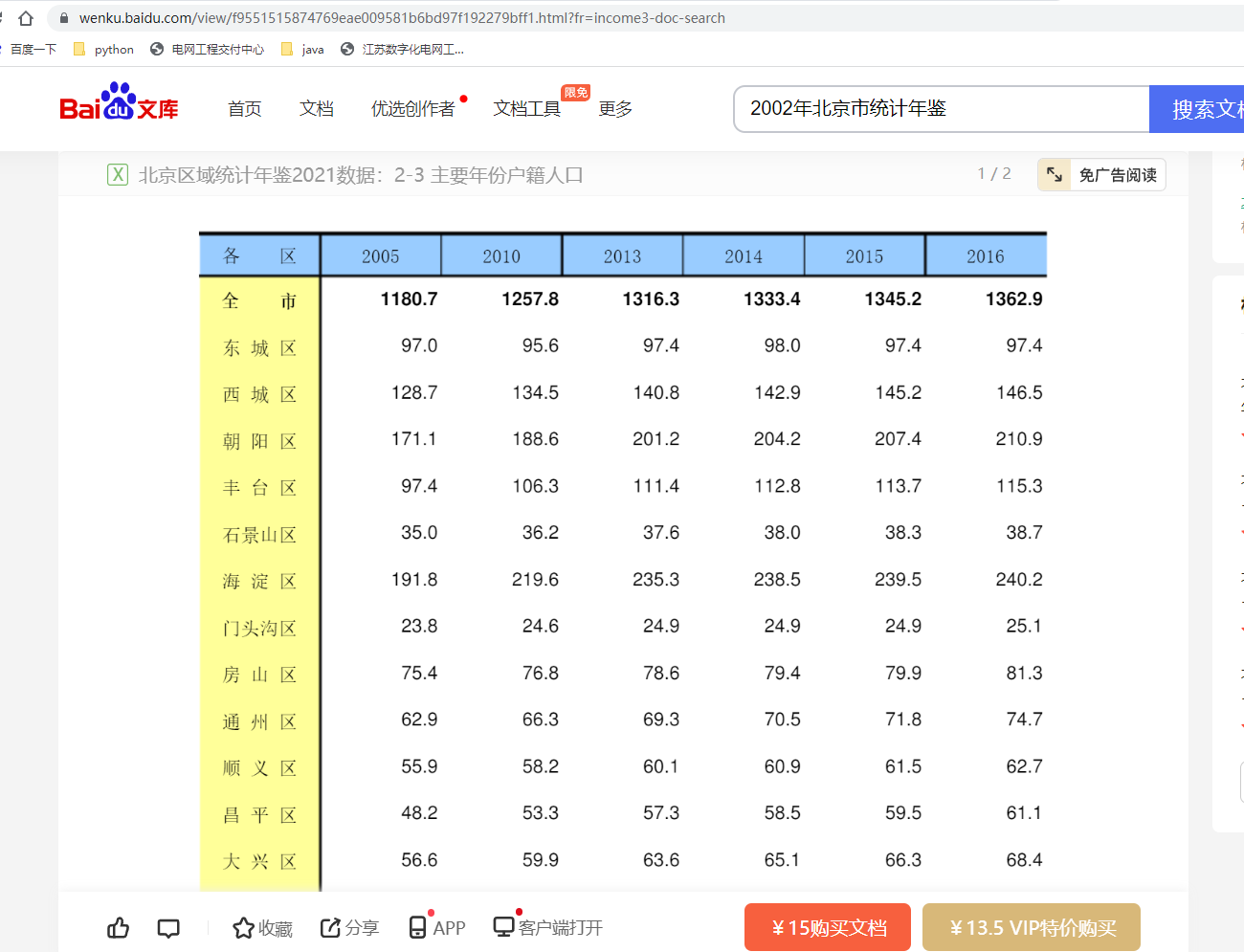Open the Baidu Wenku logo
The width and height of the screenshot is (1244, 952).
click(x=119, y=102)
